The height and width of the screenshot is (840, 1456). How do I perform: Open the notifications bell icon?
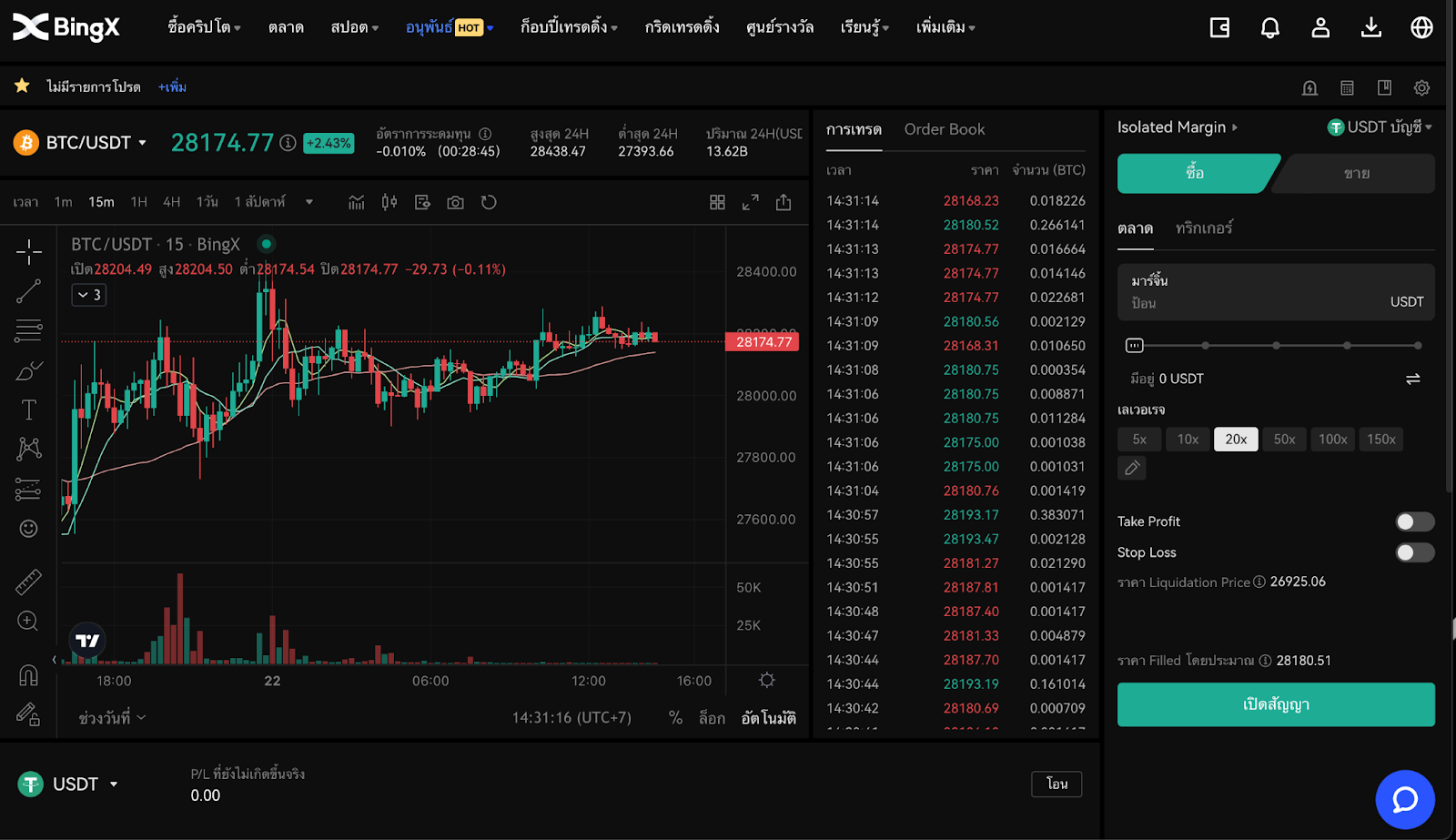point(1269,28)
